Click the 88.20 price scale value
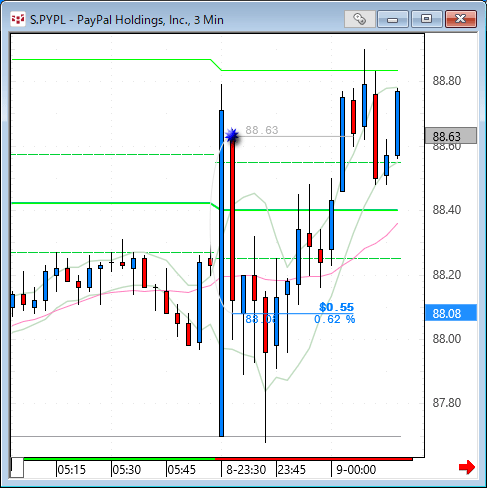Screen dimensions: 487x488 [447, 275]
